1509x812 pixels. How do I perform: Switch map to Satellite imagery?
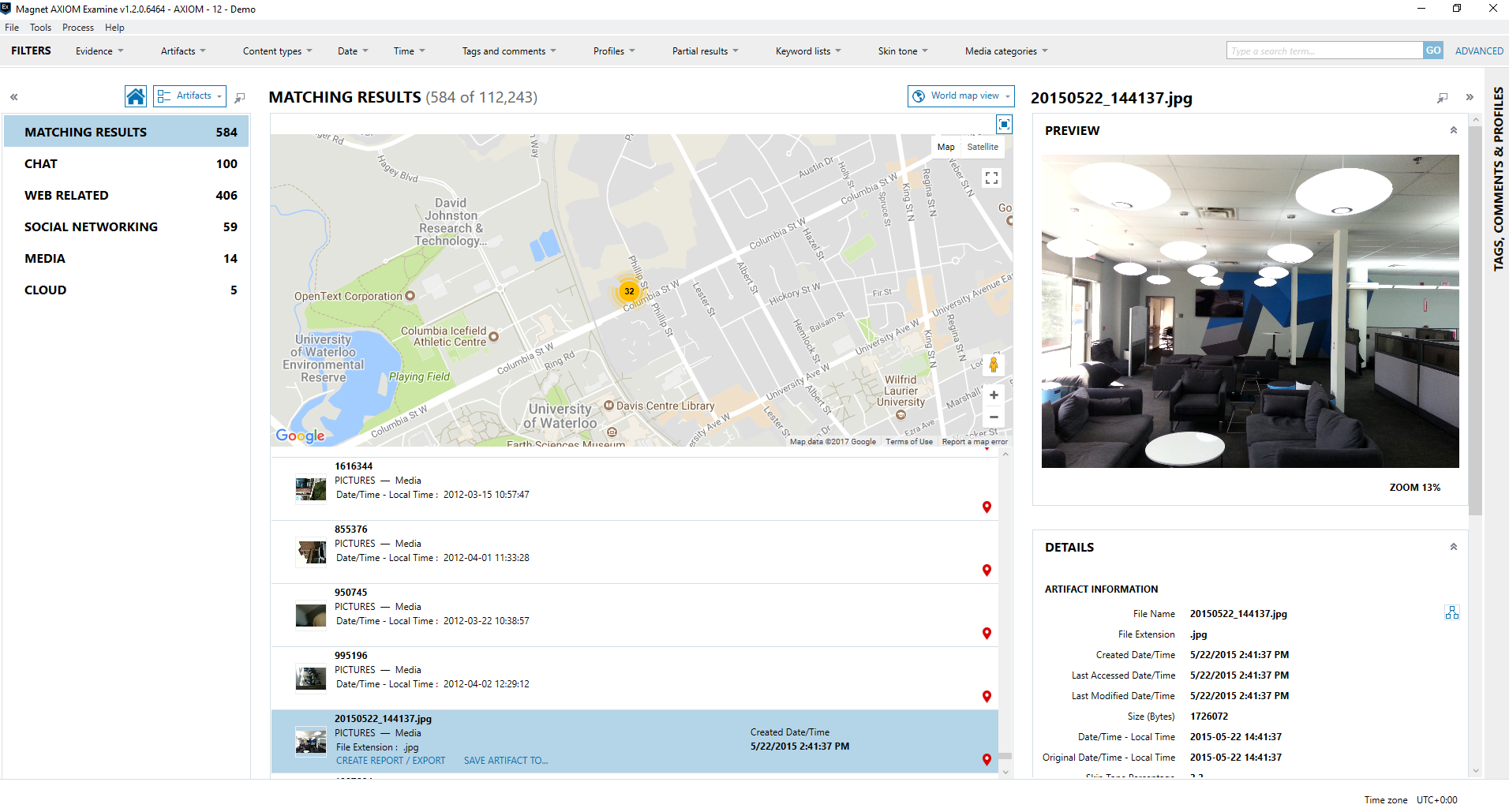tap(983, 147)
